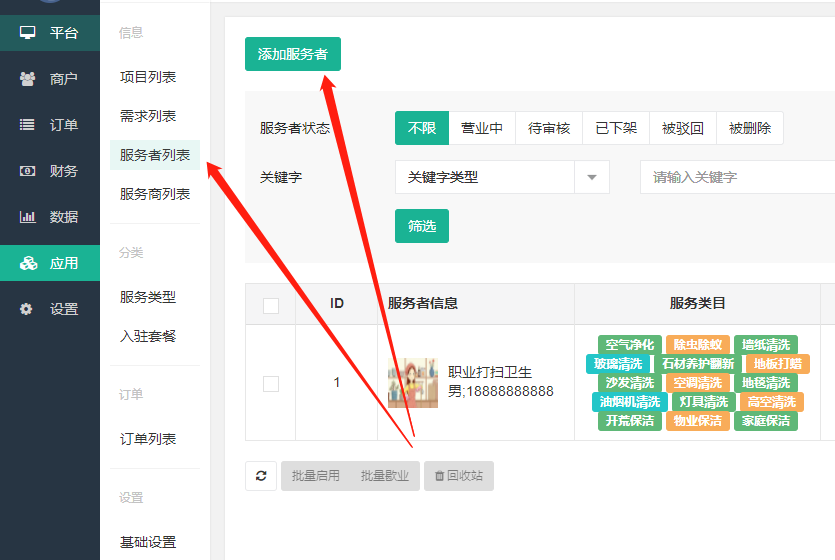Click phone number 男;18888888888
The image size is (835, 560).
501,391
